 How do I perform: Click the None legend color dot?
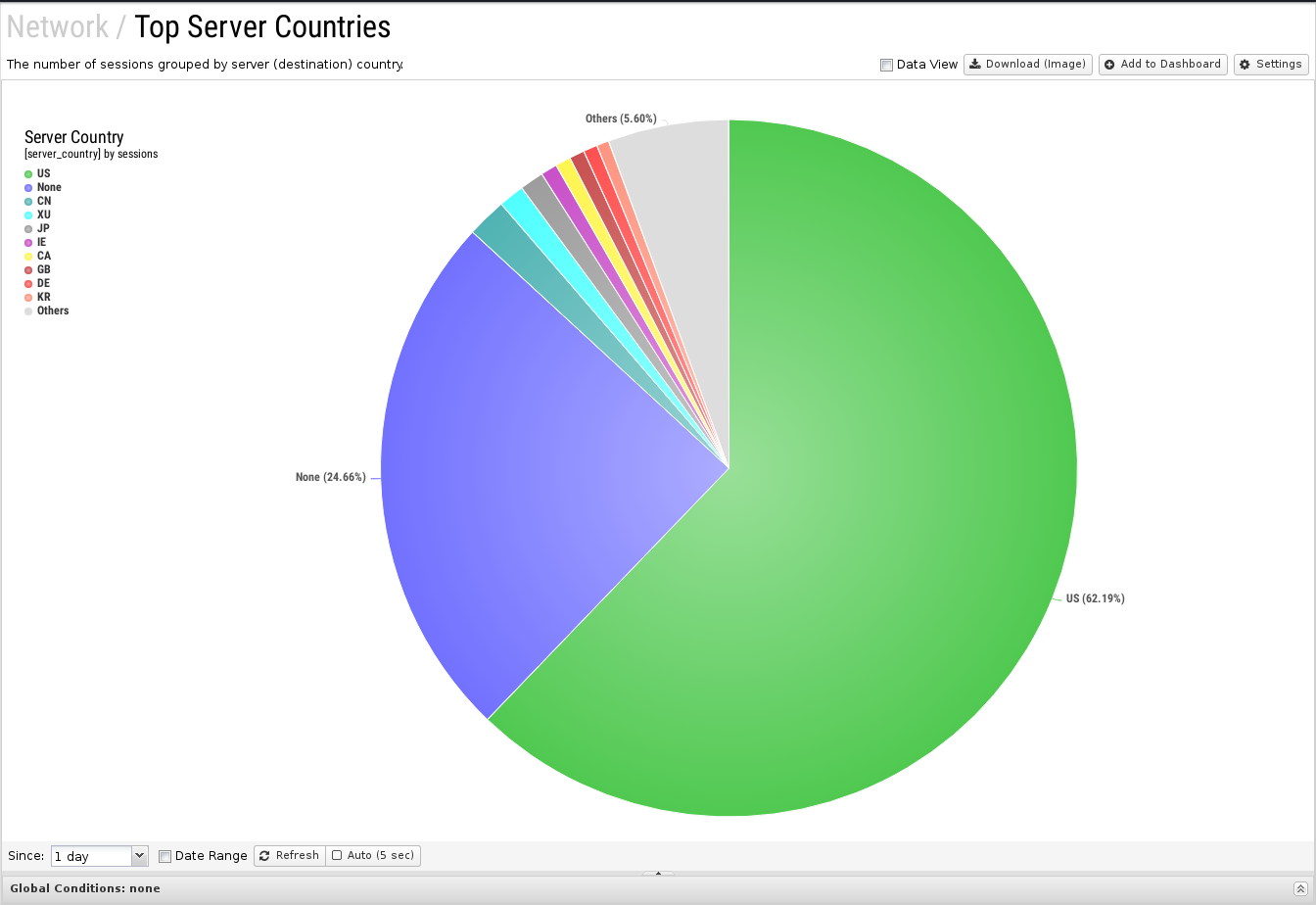coord(28,188)
